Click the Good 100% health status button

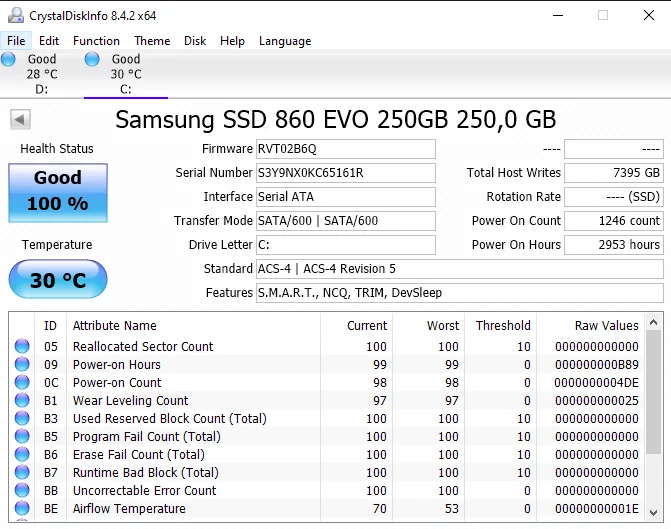coord(57,191)
